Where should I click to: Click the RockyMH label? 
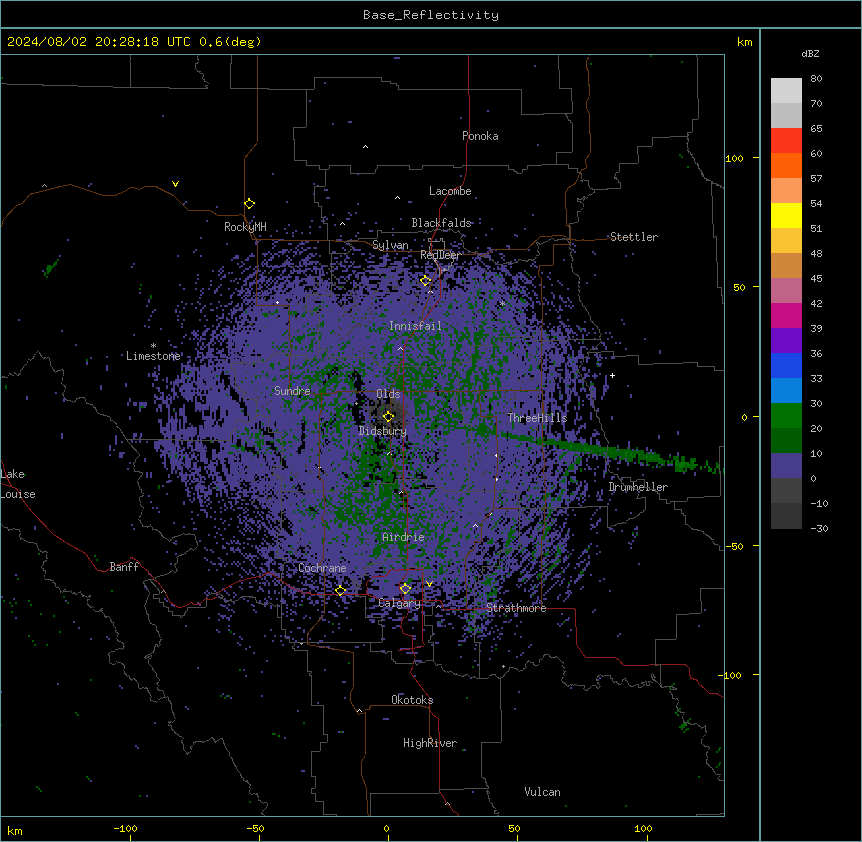tap(245, 227)
